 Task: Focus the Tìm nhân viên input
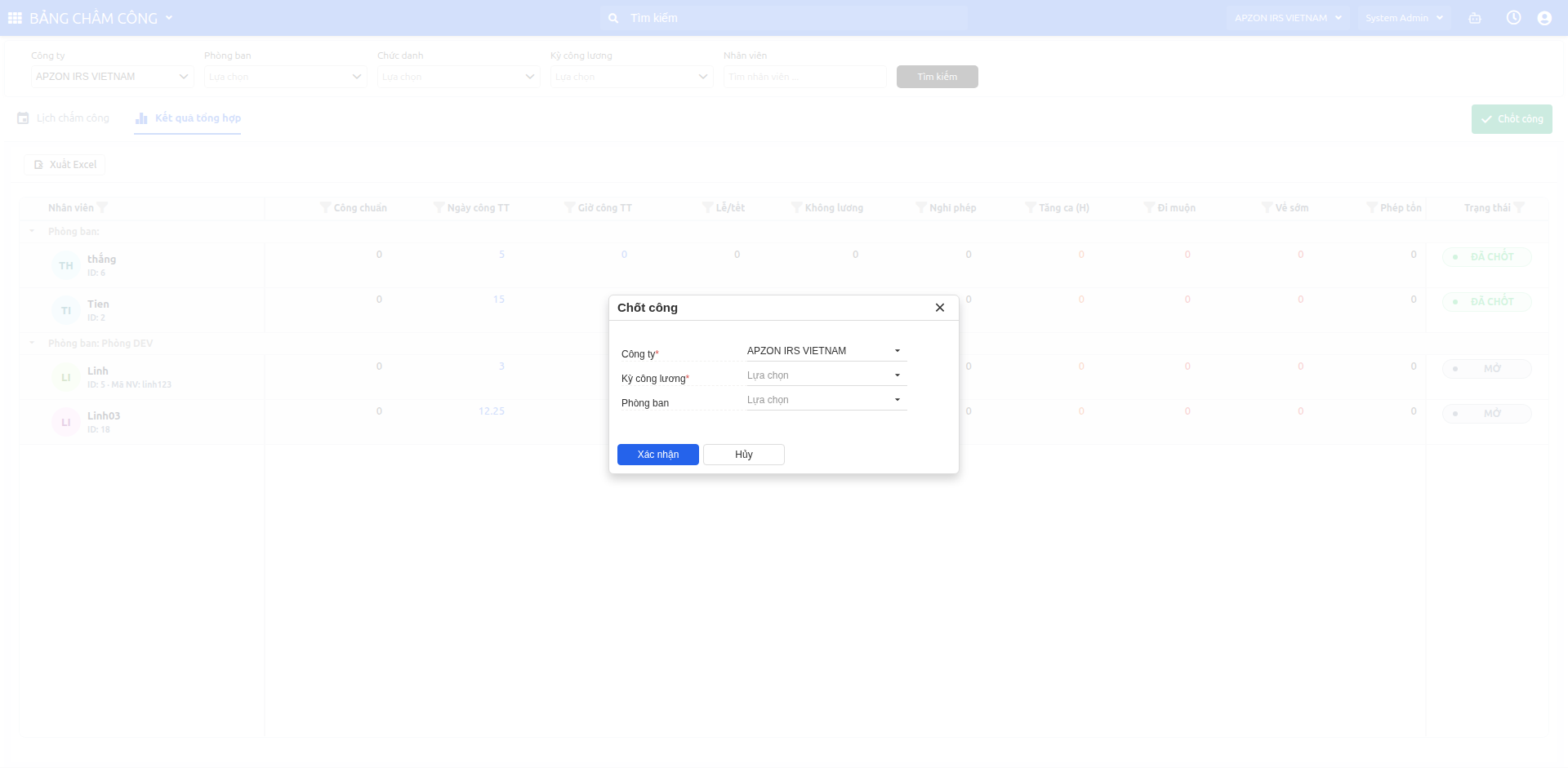[805, 77]
